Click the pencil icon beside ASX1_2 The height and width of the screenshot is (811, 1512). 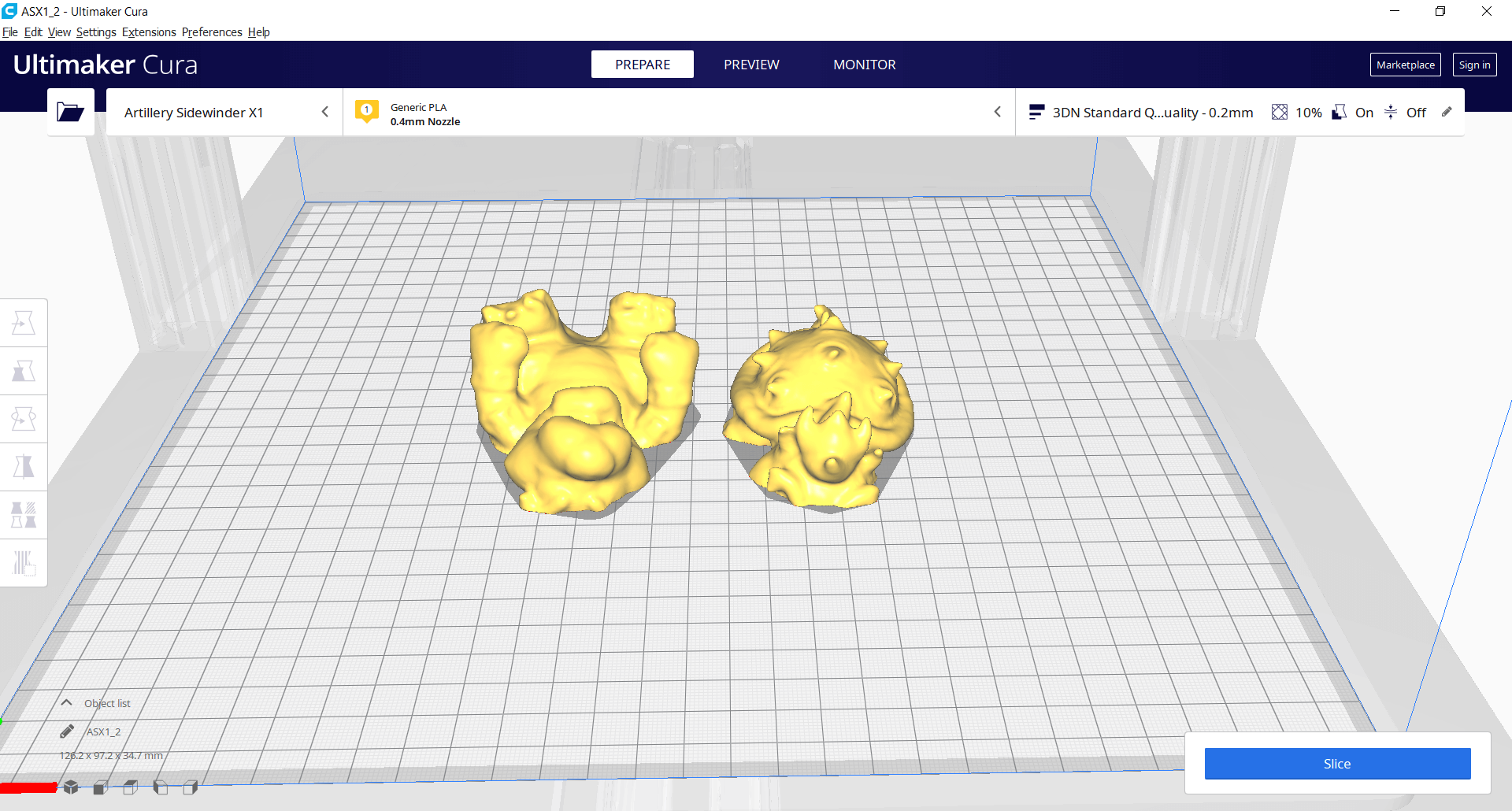click(x=67, y=731)
